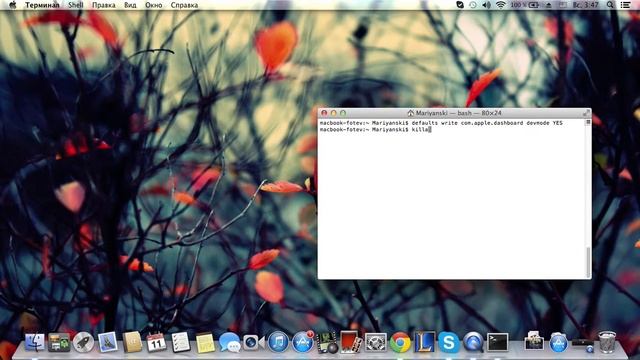Open Mission Control in the Dock
The image size is (640, 360).
(x=59, y=342)
